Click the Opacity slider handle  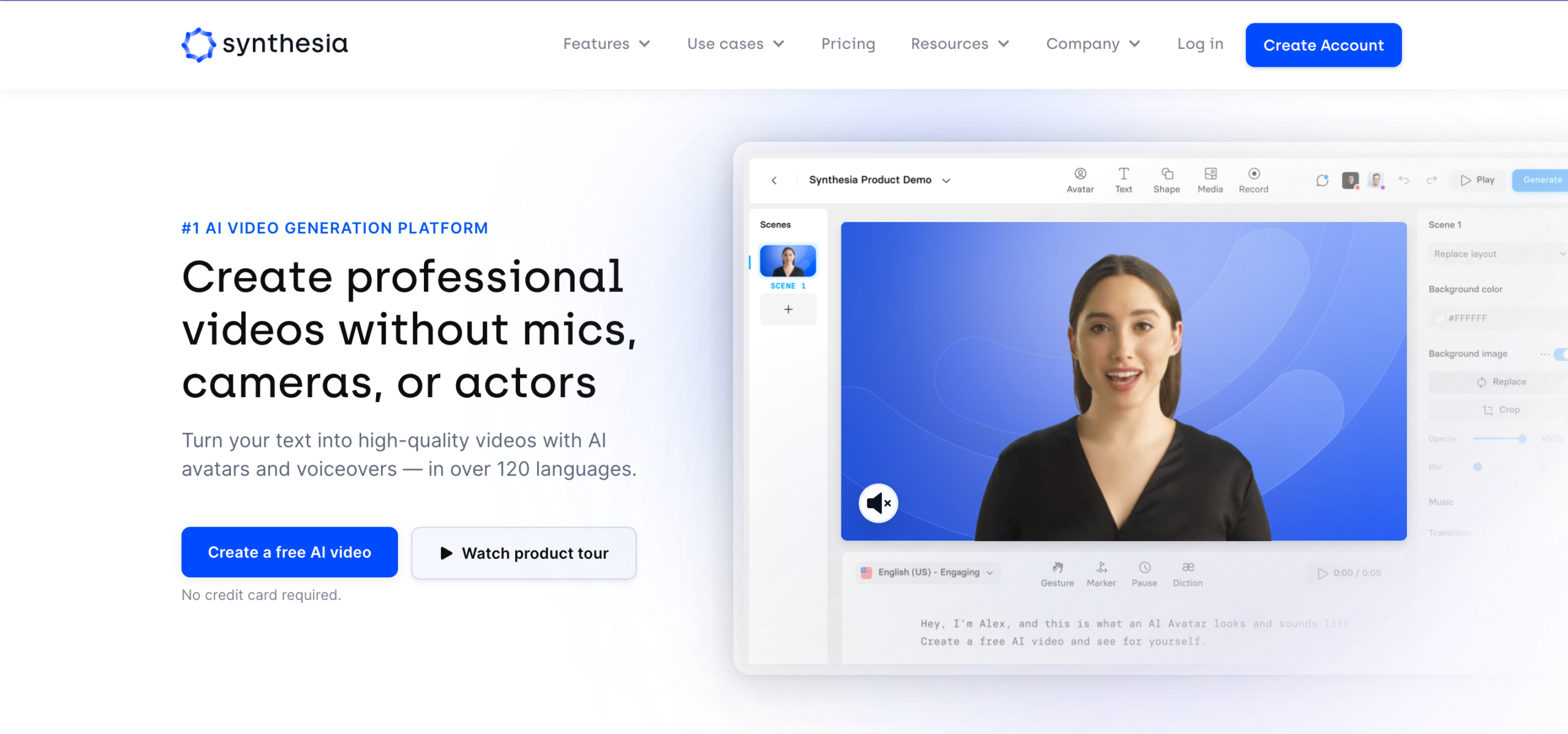[x=1522, y=439]
